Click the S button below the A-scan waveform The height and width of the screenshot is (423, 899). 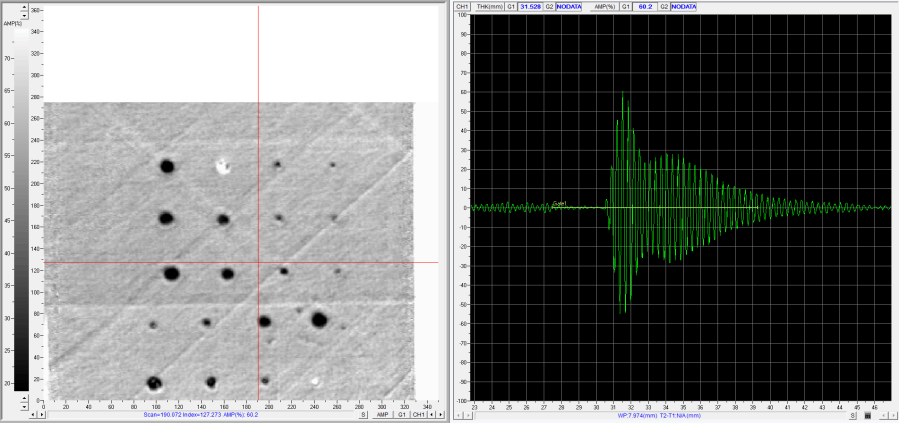[853, 414]
